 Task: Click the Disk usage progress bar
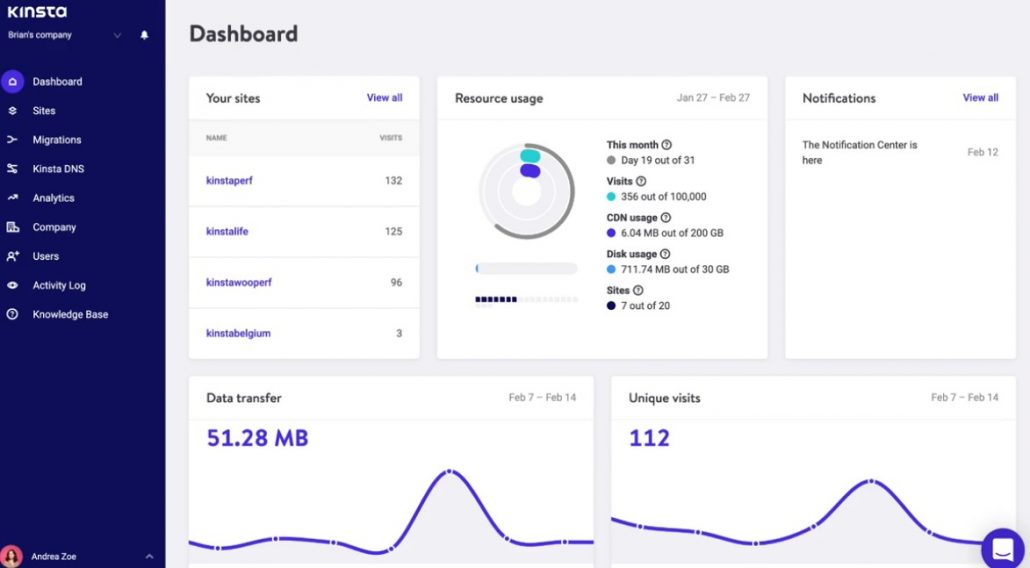526,269
